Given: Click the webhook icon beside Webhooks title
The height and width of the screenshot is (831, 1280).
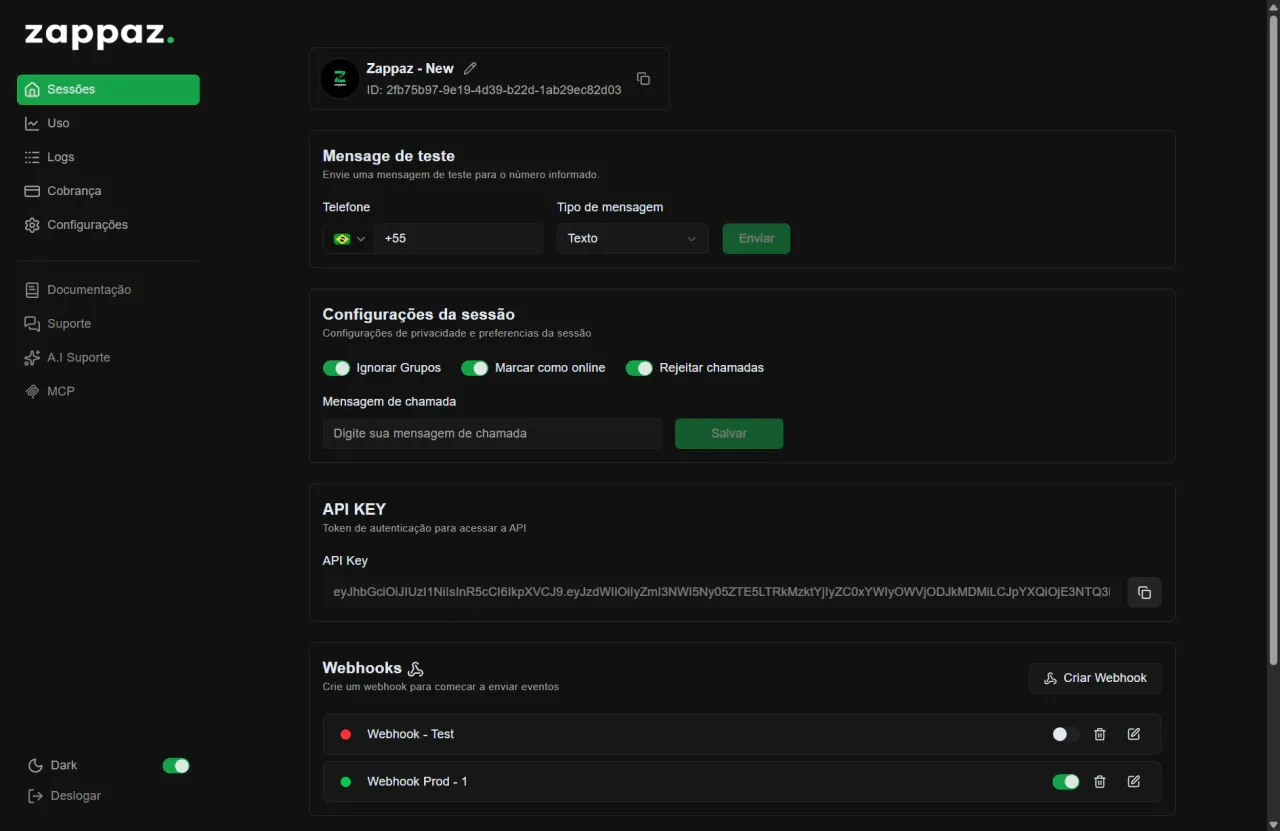Looking at the screenshot, I should coord(416,669).
